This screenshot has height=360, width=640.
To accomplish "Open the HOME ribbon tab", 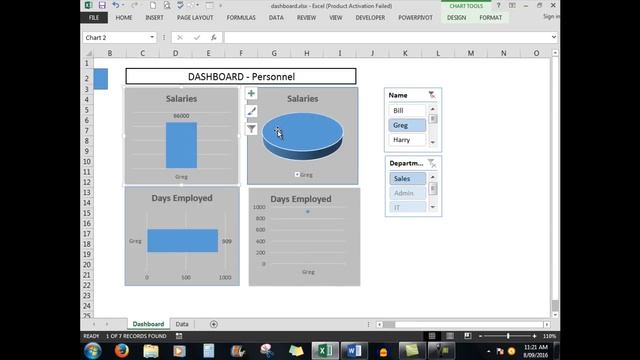I will coord(124,18).
